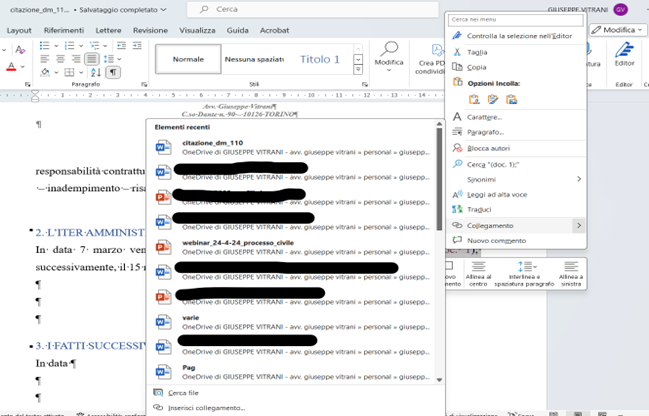Click the borders icon
649x416 pixels.
70,73
